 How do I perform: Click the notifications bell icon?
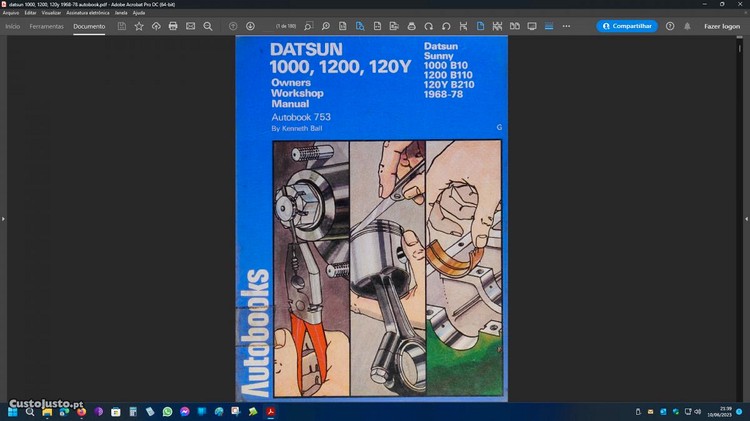click(687, 26)
